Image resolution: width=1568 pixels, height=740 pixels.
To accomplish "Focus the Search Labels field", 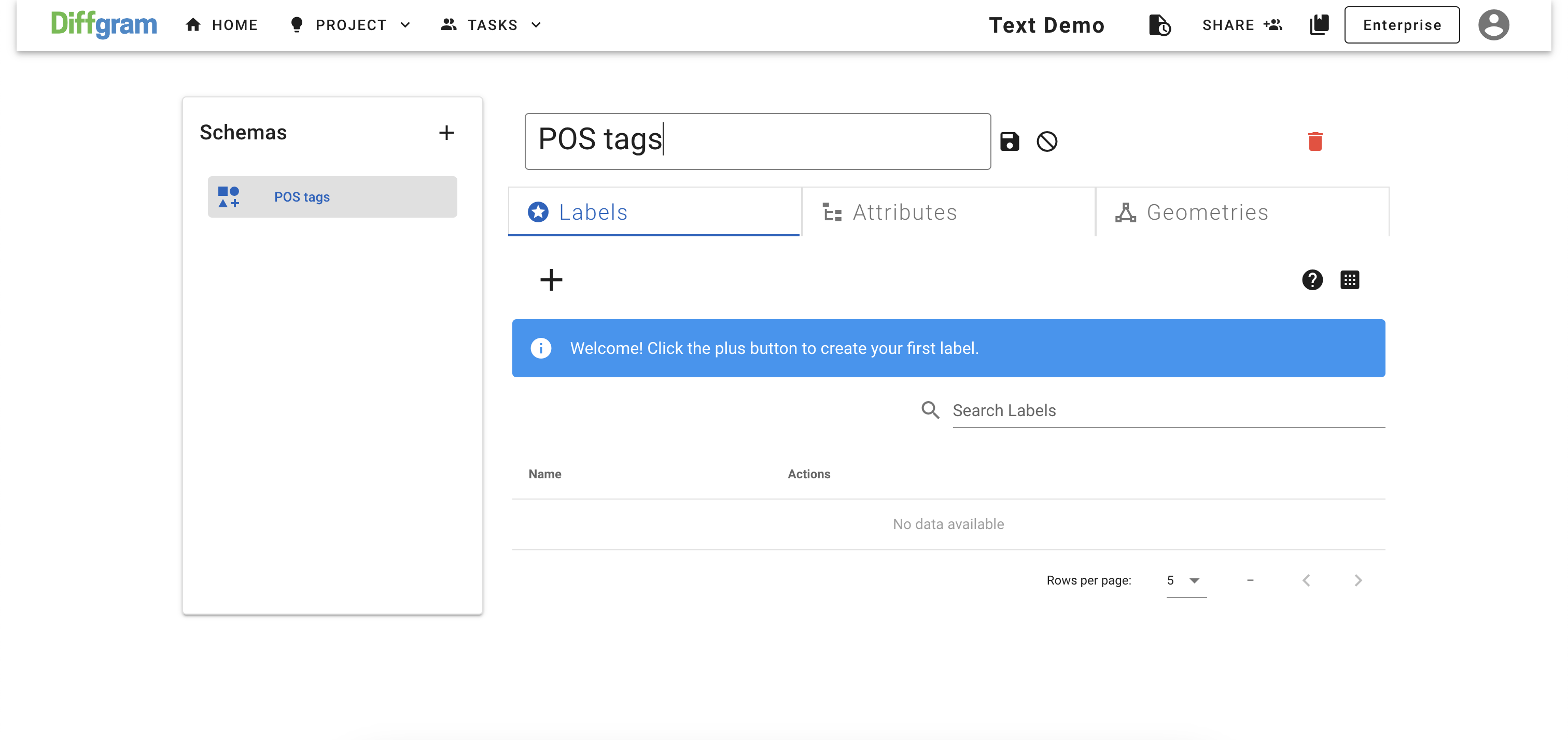I will tap(1168, 410).
